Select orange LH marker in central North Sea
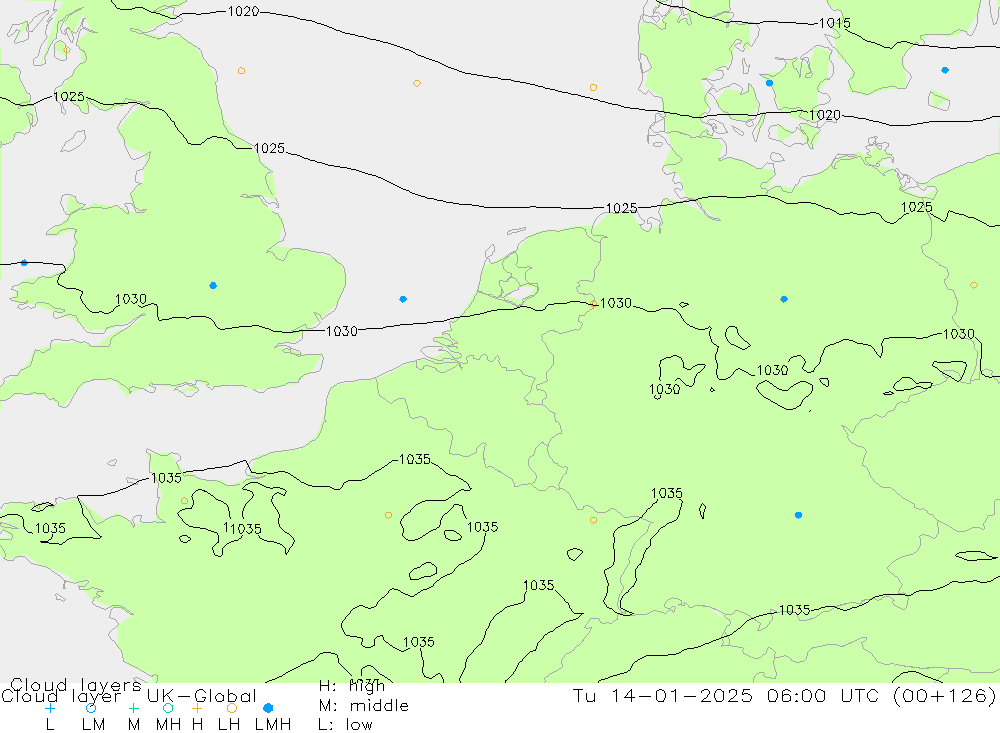 [416, 84]
